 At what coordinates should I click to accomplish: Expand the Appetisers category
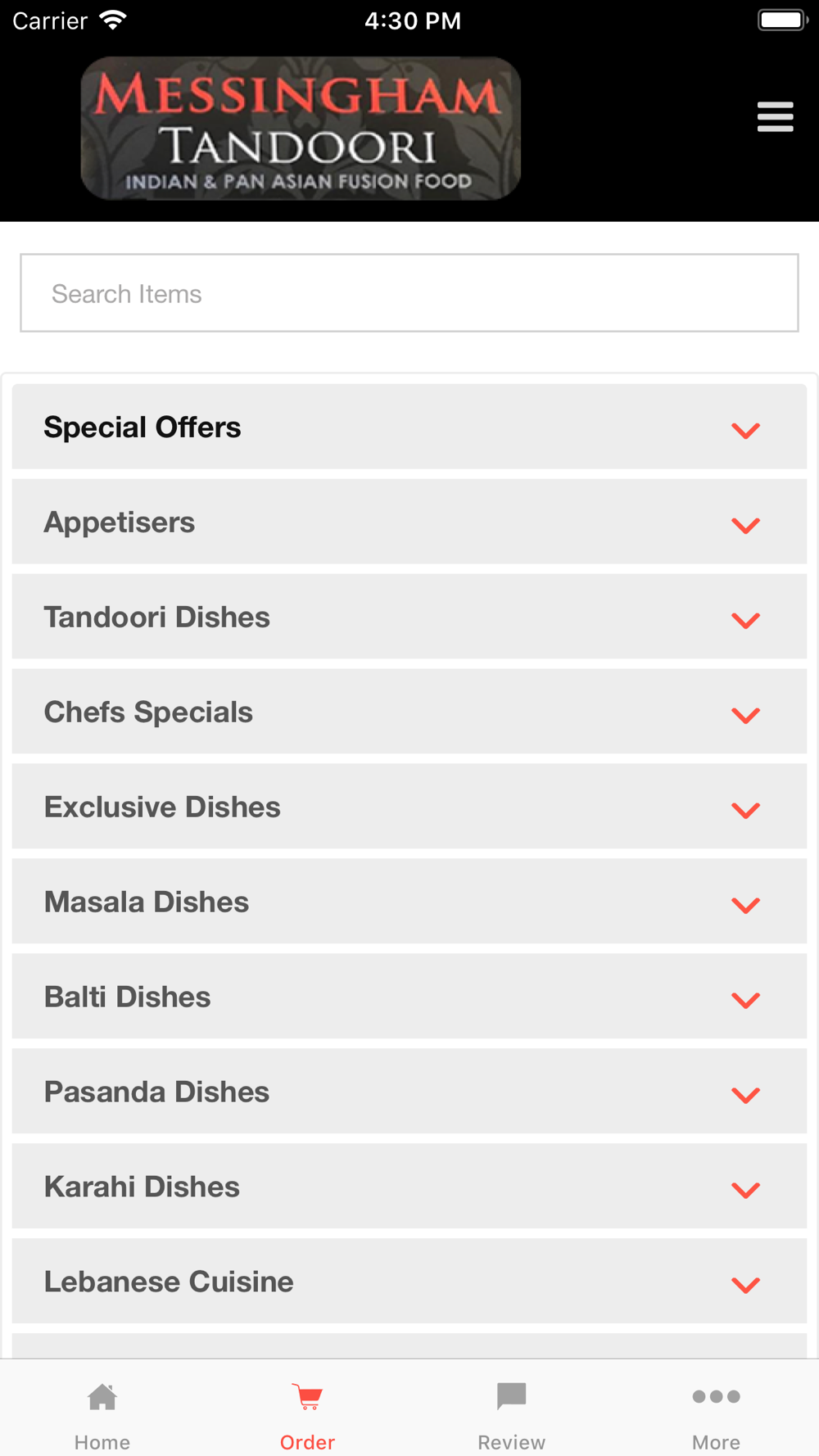(409, 522)
